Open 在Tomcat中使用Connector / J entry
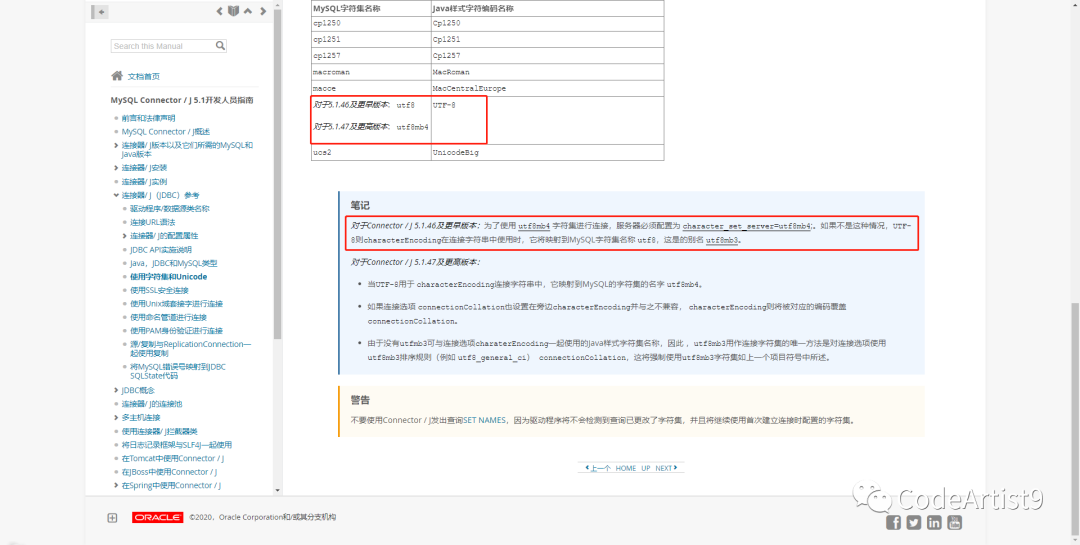 coord(173,458)
